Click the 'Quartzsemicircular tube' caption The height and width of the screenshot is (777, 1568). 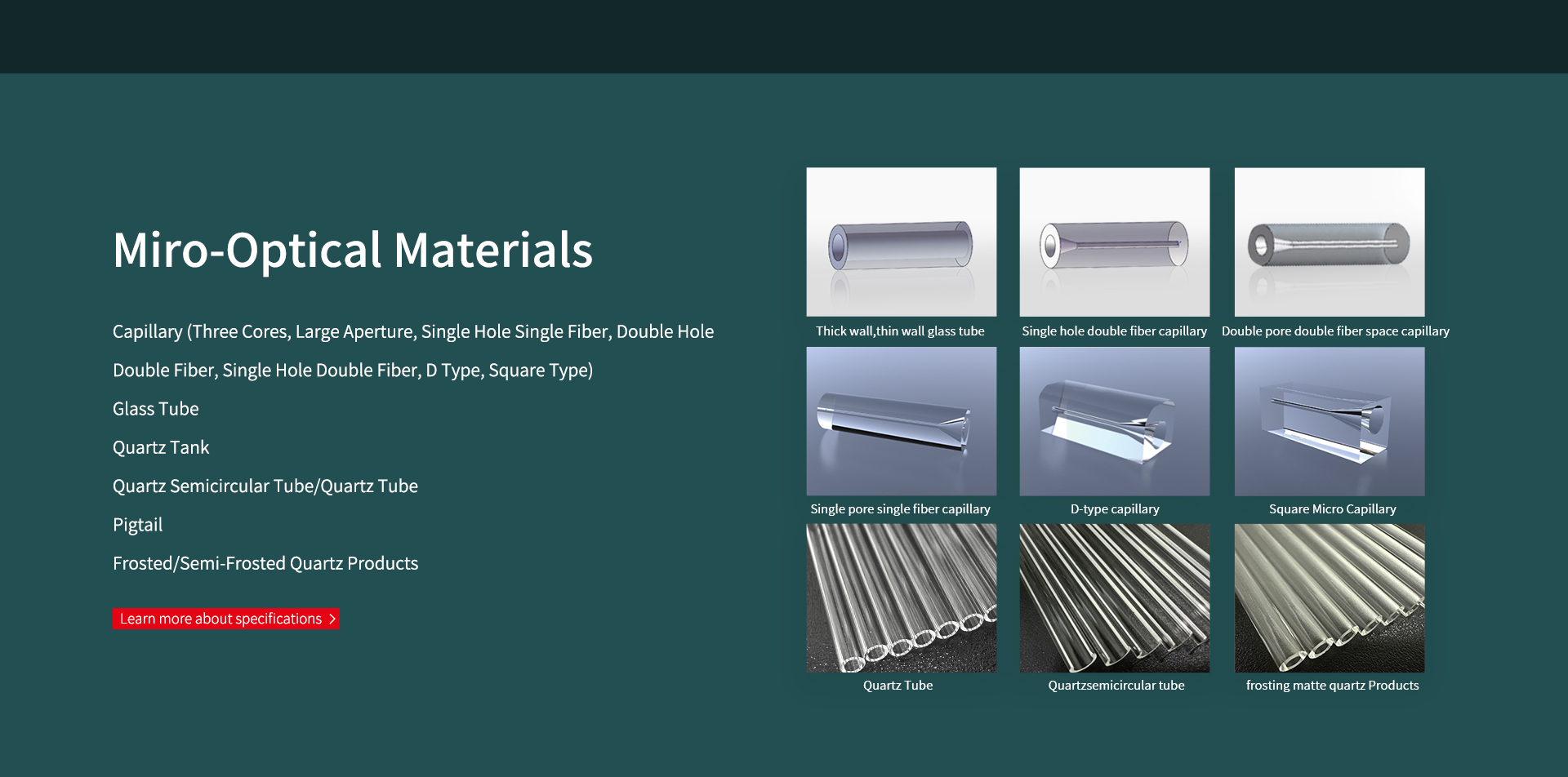(x=1116, y=686)
